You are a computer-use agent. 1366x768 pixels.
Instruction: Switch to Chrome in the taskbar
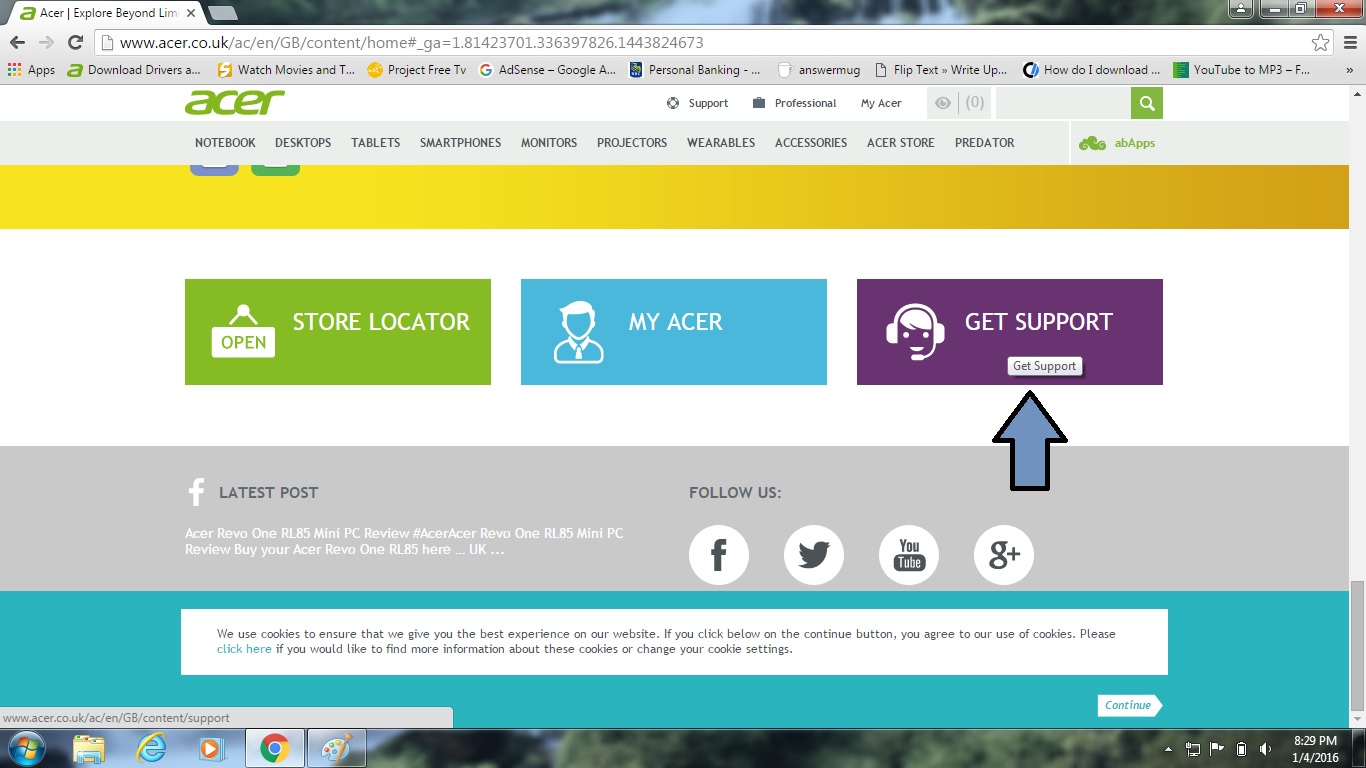point(274,748)
